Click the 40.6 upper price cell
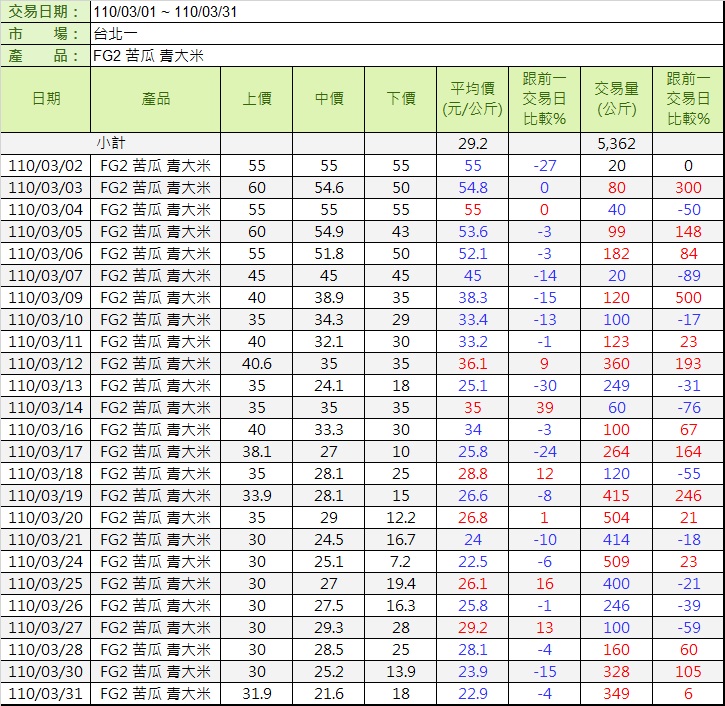Image resolution: width=725 pixels, height=706 pixels. (x=256, y=364)
